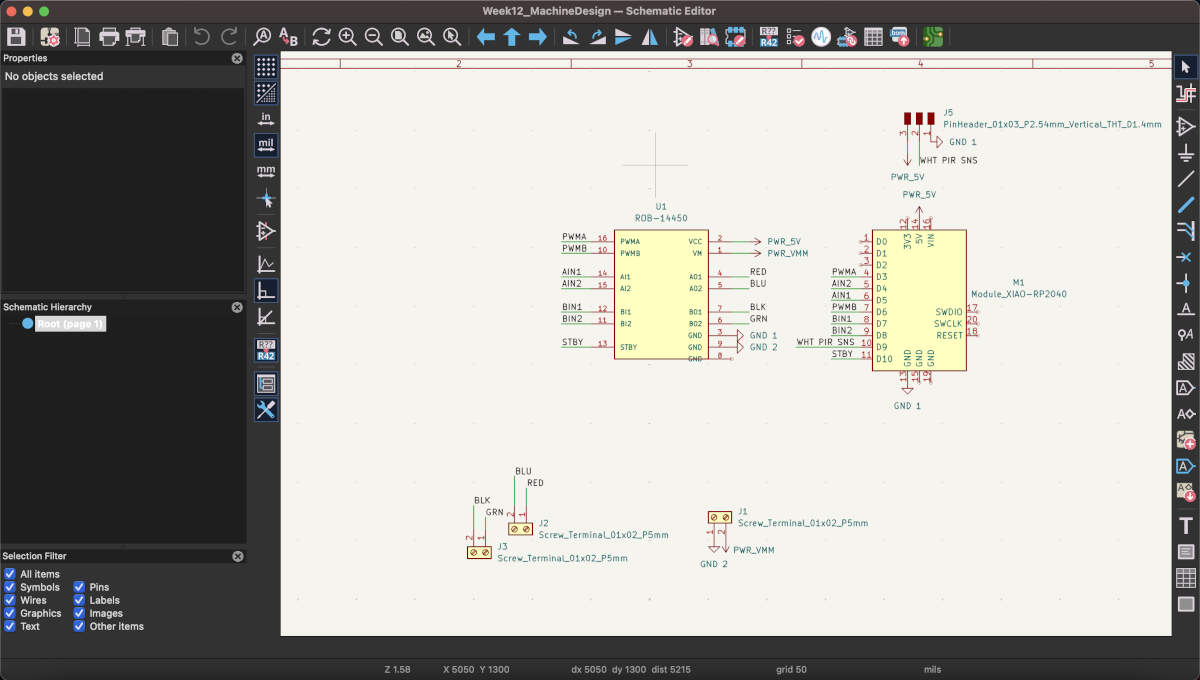This screenshot has width=1200, height=680.
Task: Open page settings sheet icon
Action: (x=82, y=37)
